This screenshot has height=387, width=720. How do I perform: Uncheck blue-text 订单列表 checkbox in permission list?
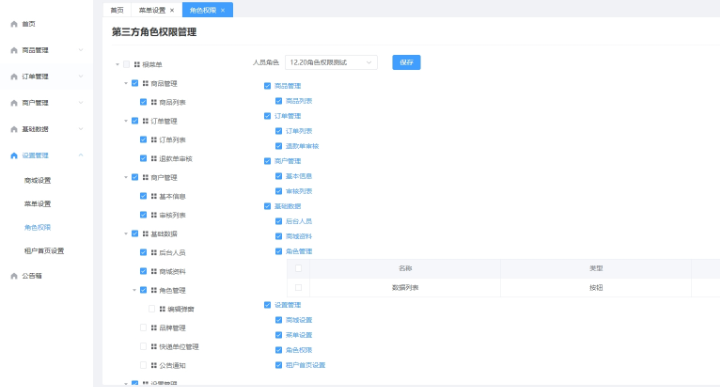tap(278, 131)
